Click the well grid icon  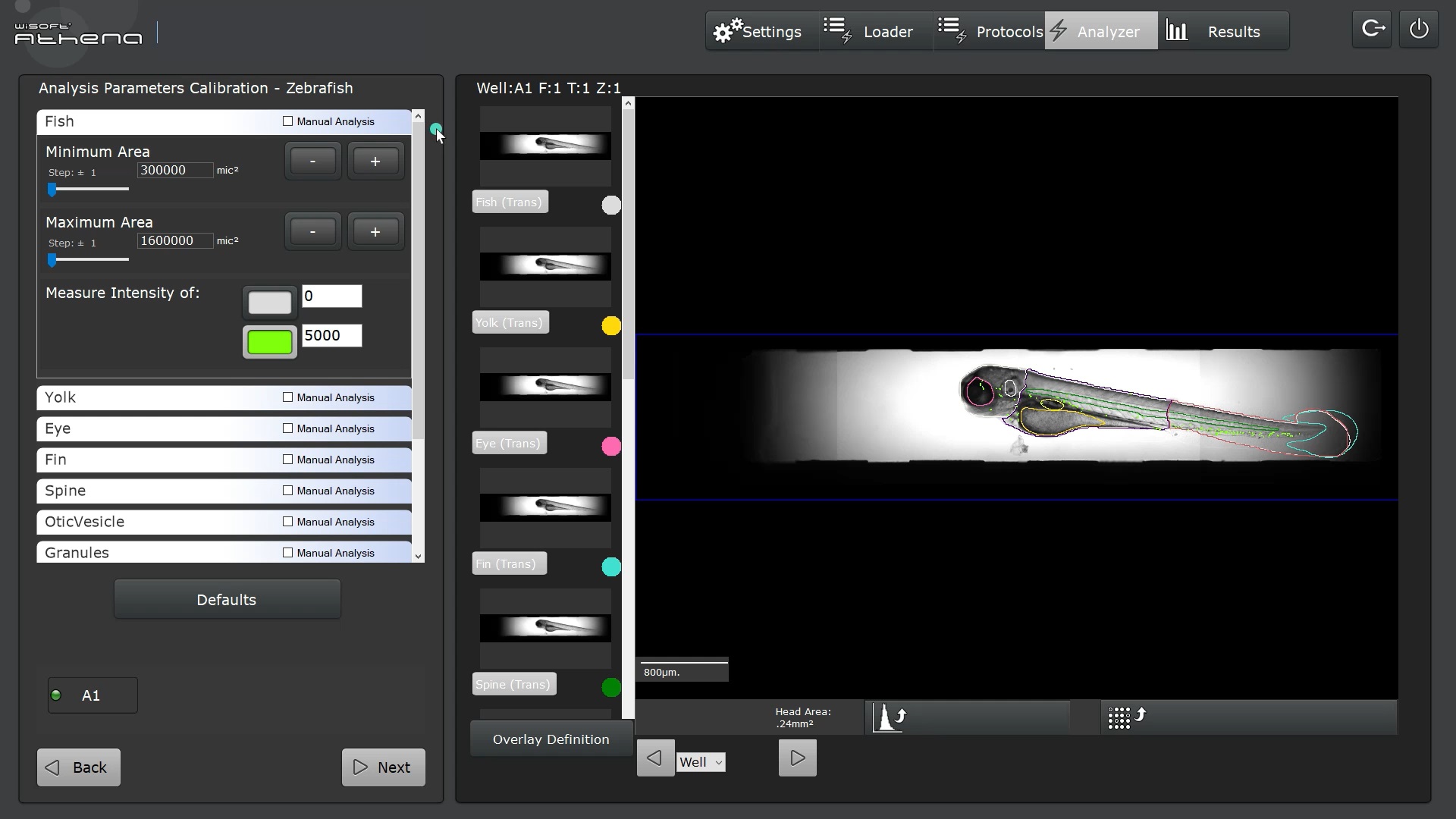tap(1125, 717)
